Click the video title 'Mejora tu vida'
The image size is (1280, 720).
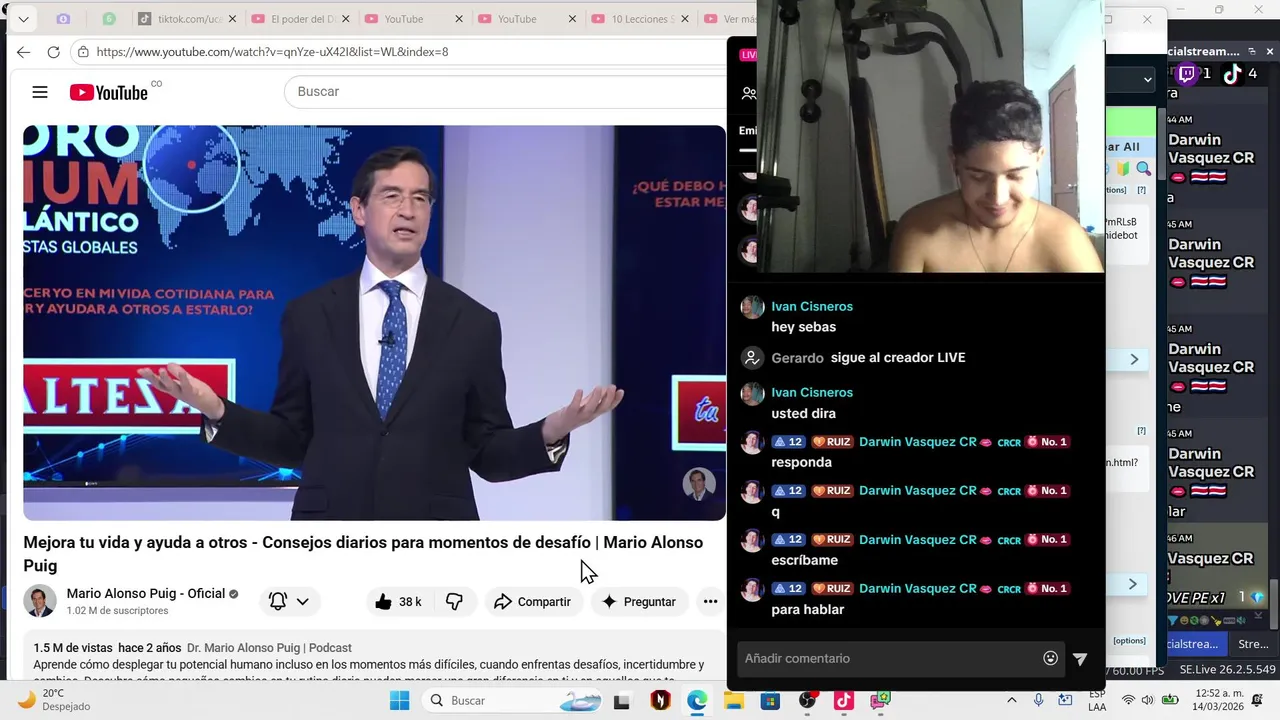[363, 554]
